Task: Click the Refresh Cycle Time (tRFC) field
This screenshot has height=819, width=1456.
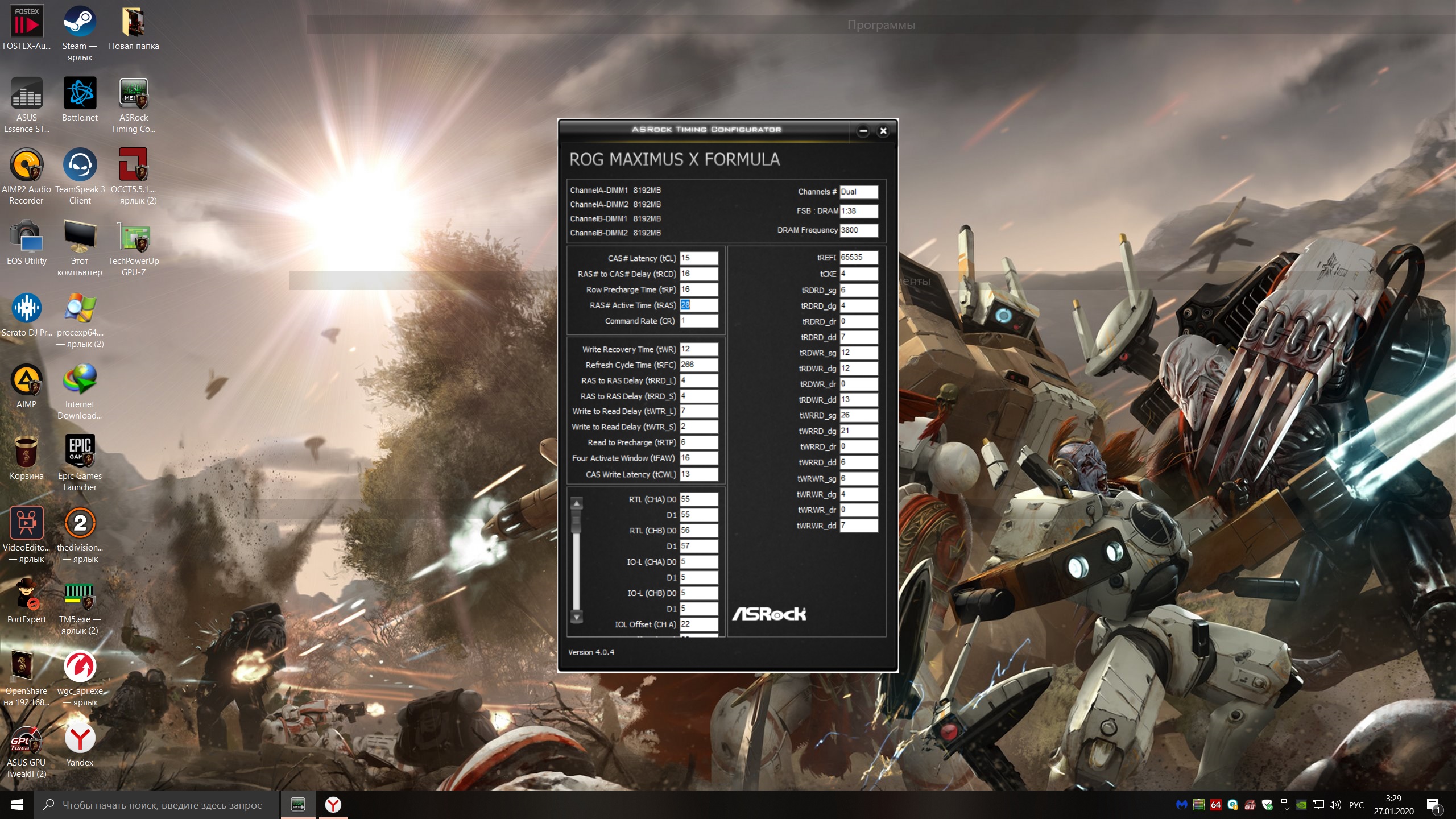Action: (x=698, y=365)
